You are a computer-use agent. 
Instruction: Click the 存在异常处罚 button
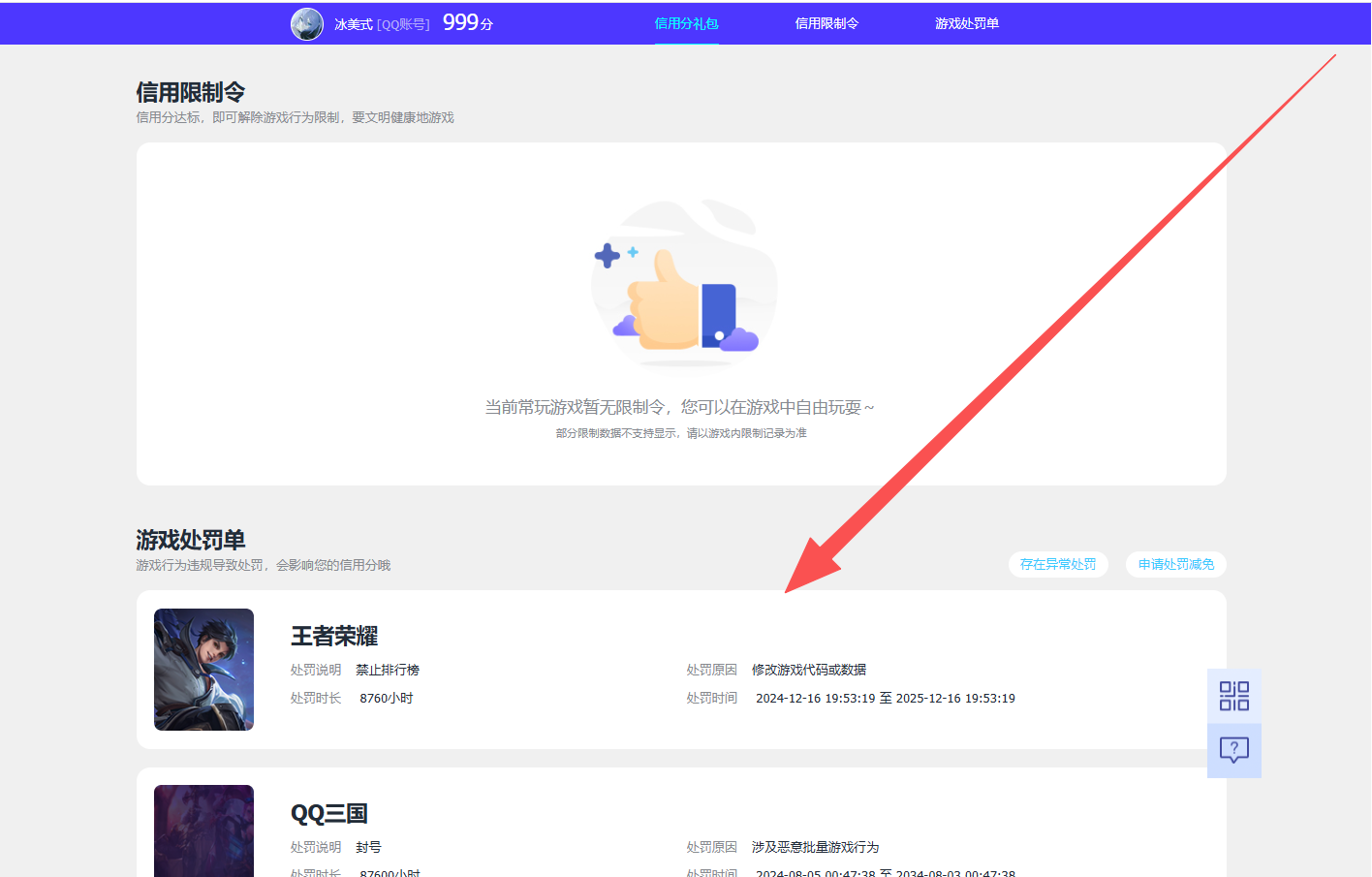[x=1058, y=564]
